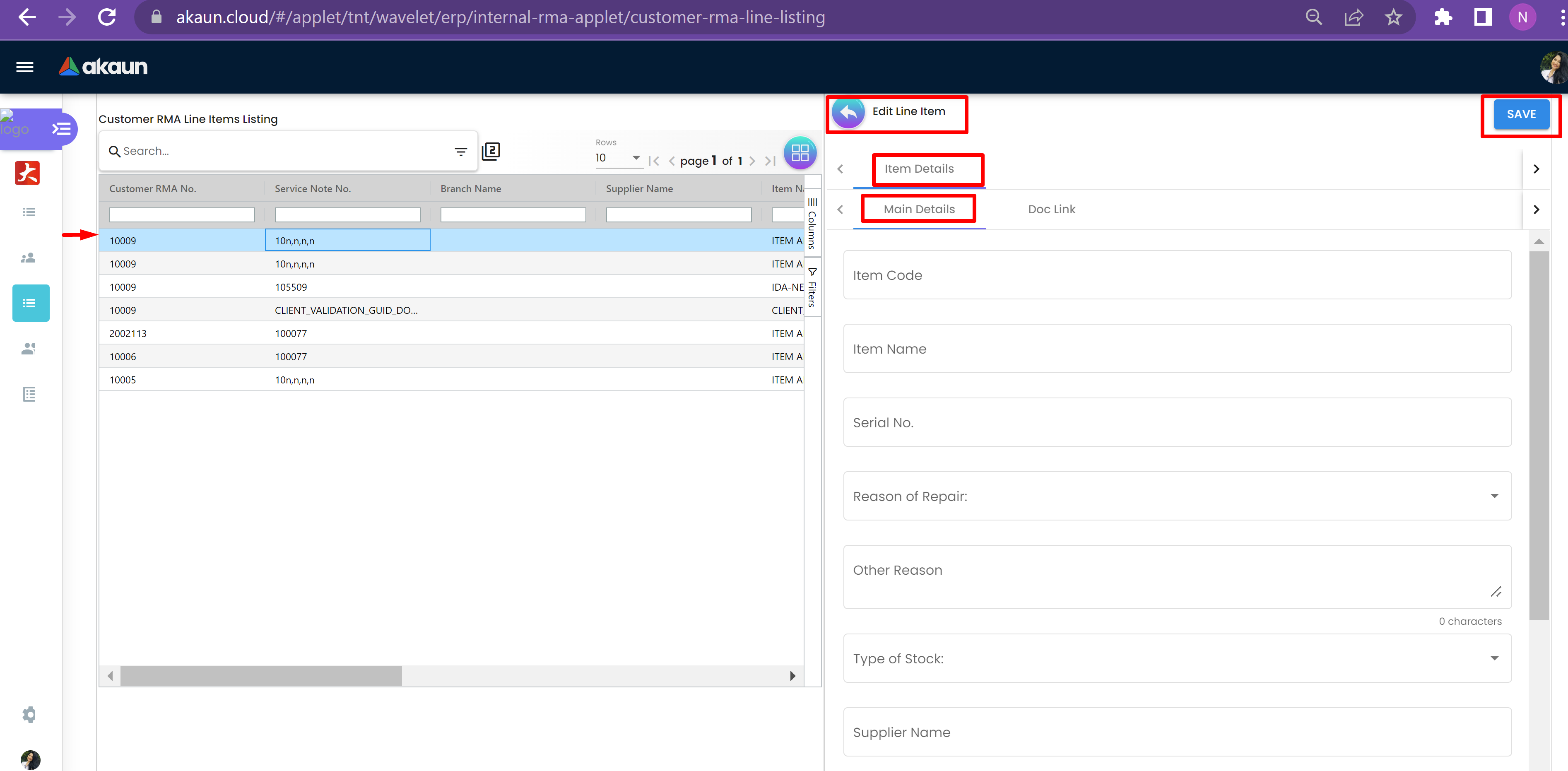Open the Columns side panel of the grid

tap(812, 223)
